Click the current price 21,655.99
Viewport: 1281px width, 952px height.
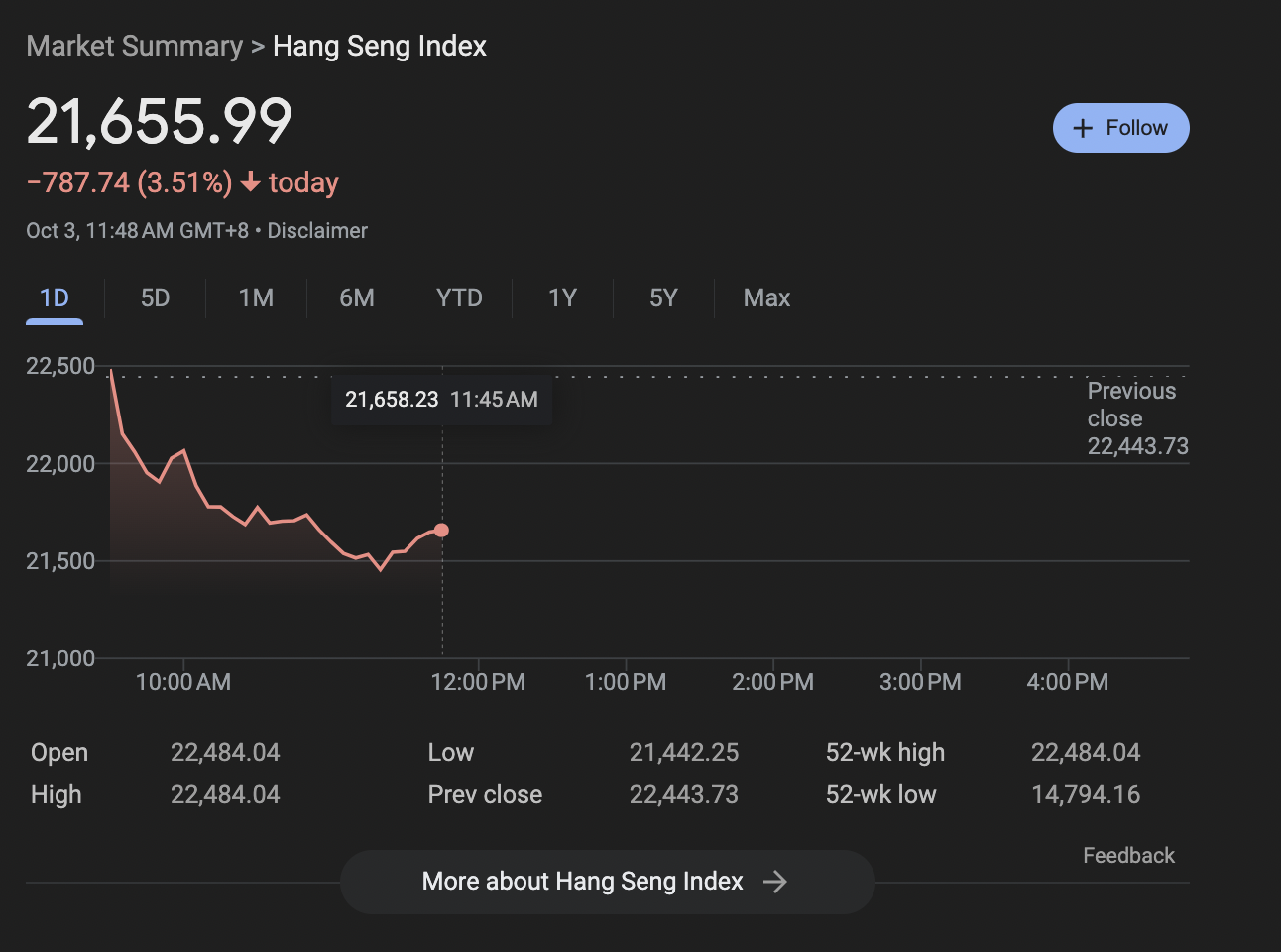point(159,122)
